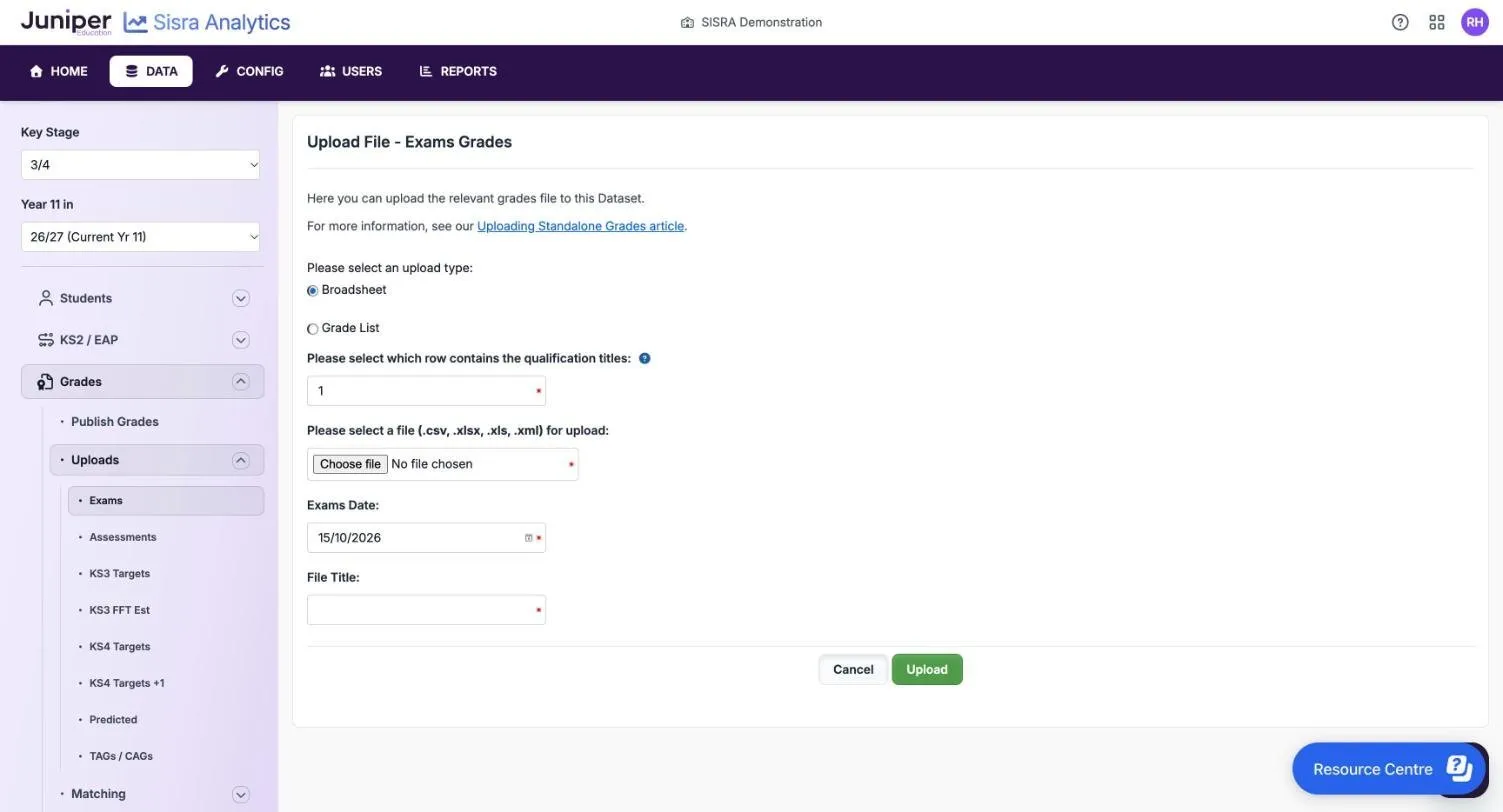The width and height of the screenshot is (1503, 812).
Task: Select TAGs / CAGs under Uploads
Action: [x=121, y=756]
